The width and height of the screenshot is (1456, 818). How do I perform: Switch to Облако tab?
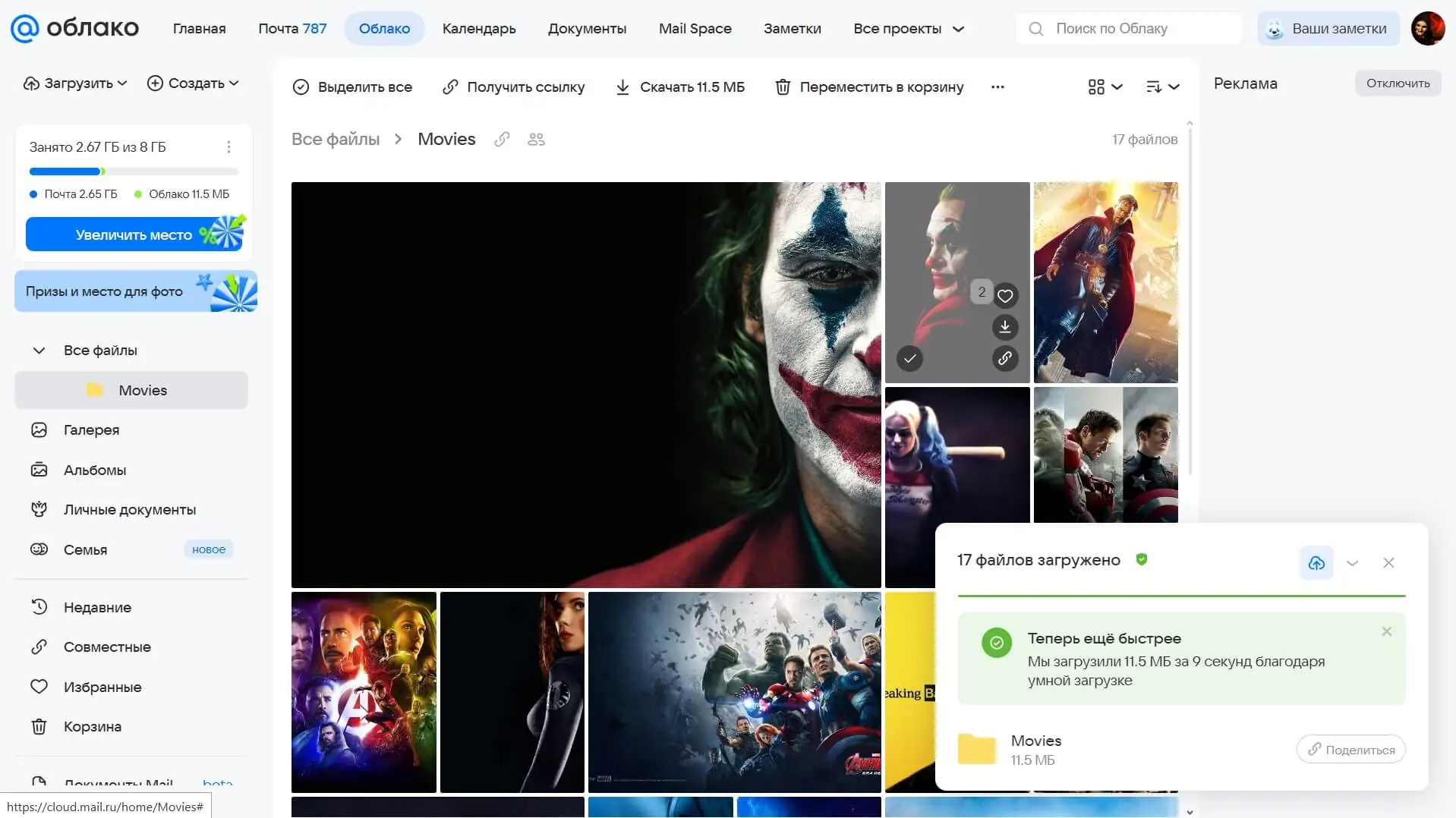tap(384, 29)
